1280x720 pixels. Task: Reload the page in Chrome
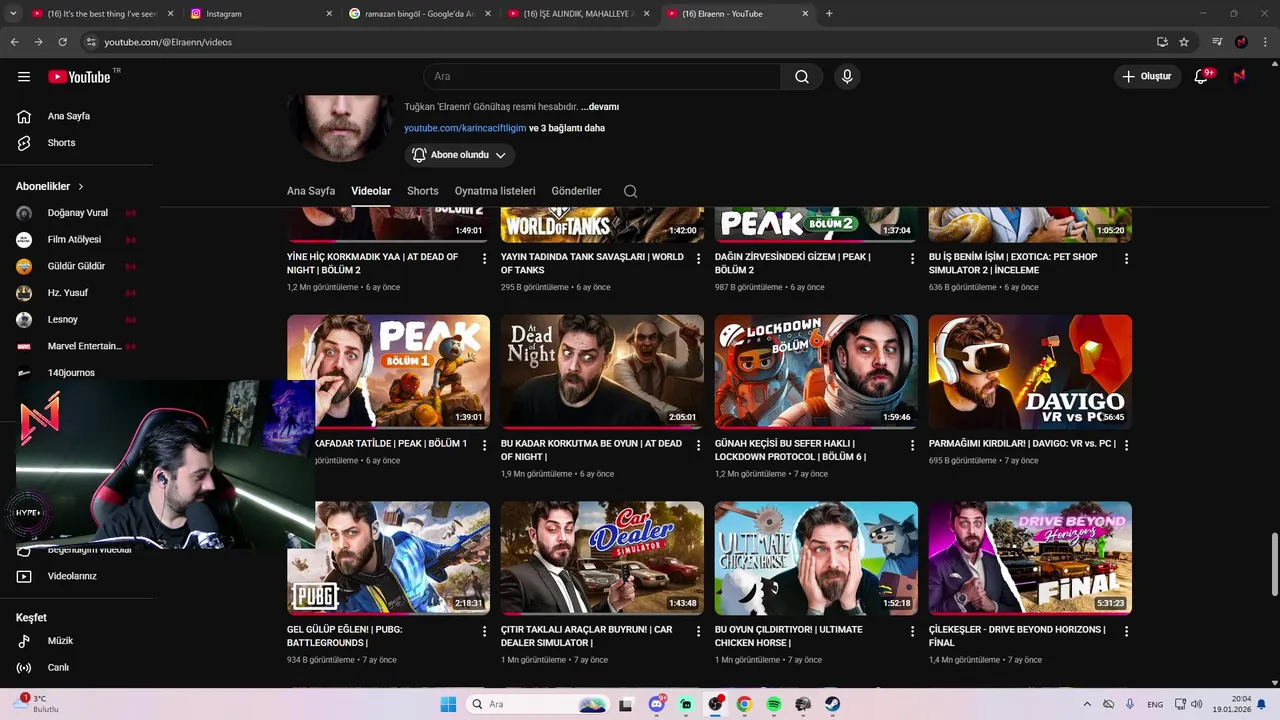coord(62,42)
